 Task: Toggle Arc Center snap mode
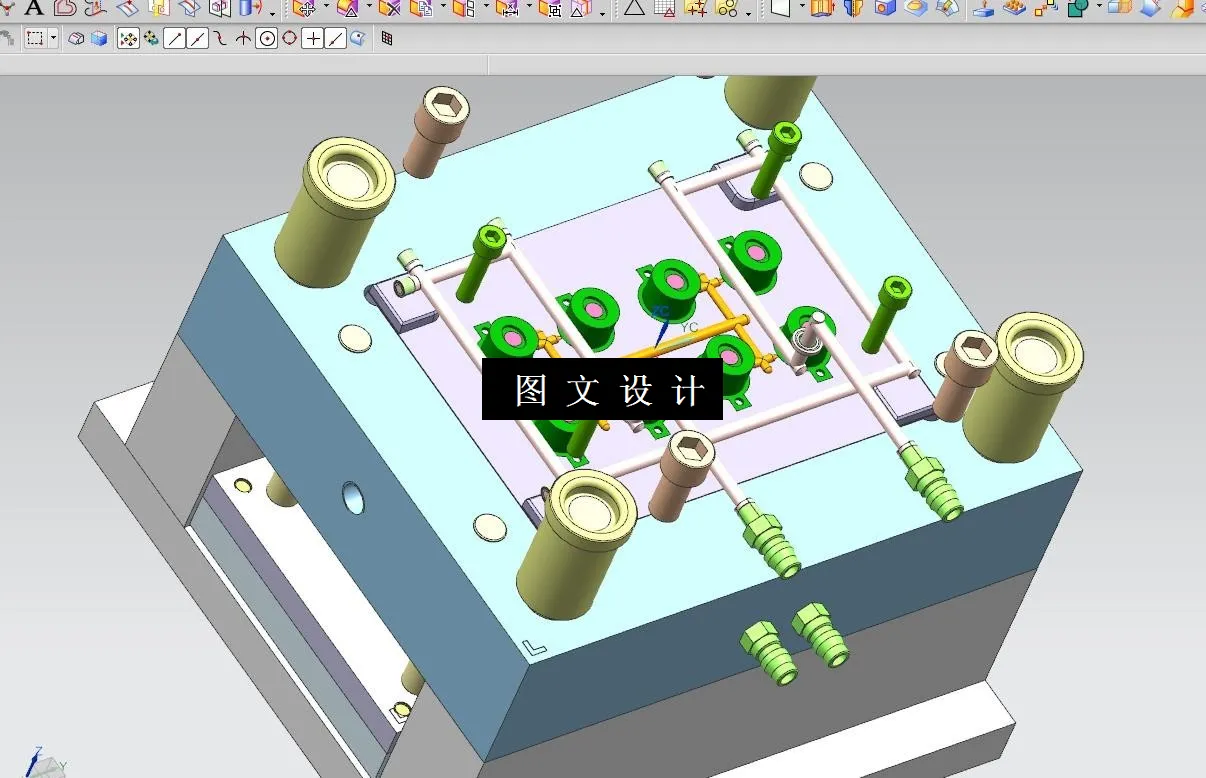point(267,38)
